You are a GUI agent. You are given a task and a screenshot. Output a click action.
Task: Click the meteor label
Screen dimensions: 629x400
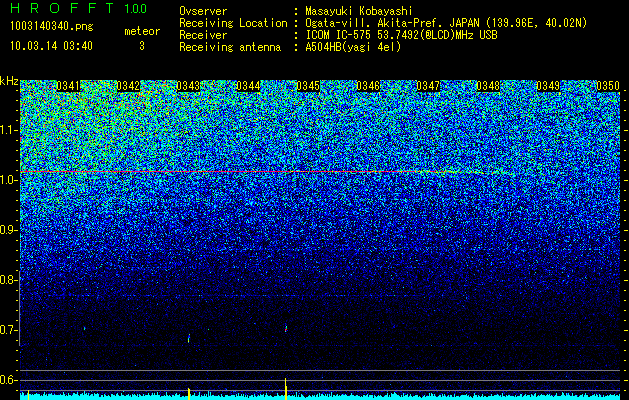[x=142, y=31]
